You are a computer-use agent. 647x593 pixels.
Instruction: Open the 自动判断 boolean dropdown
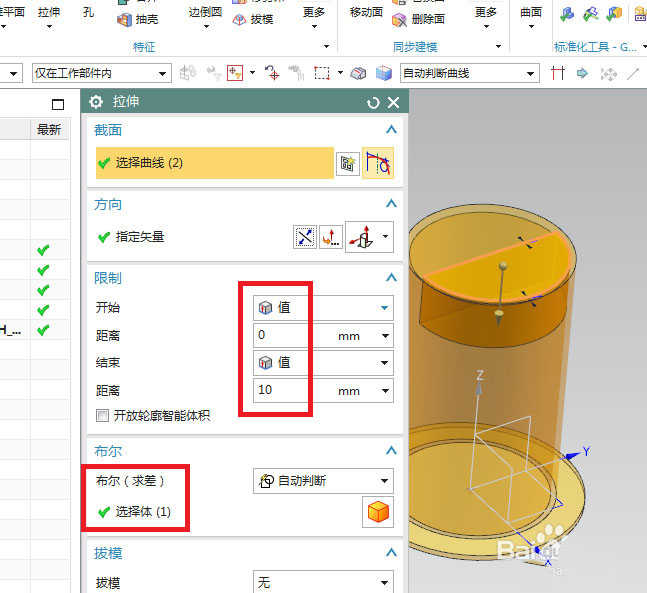click(x=323, y=481)
